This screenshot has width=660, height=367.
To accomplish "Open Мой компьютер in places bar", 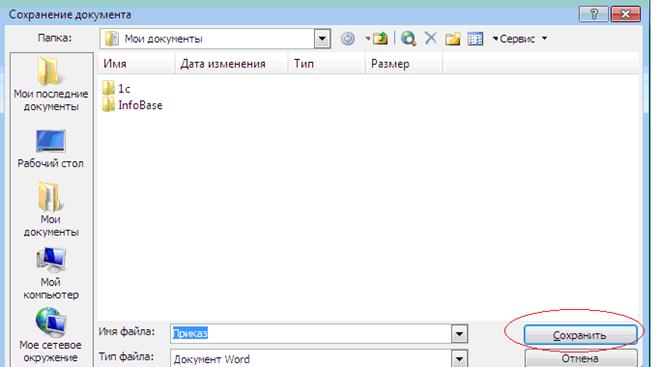I will (51, 273).
